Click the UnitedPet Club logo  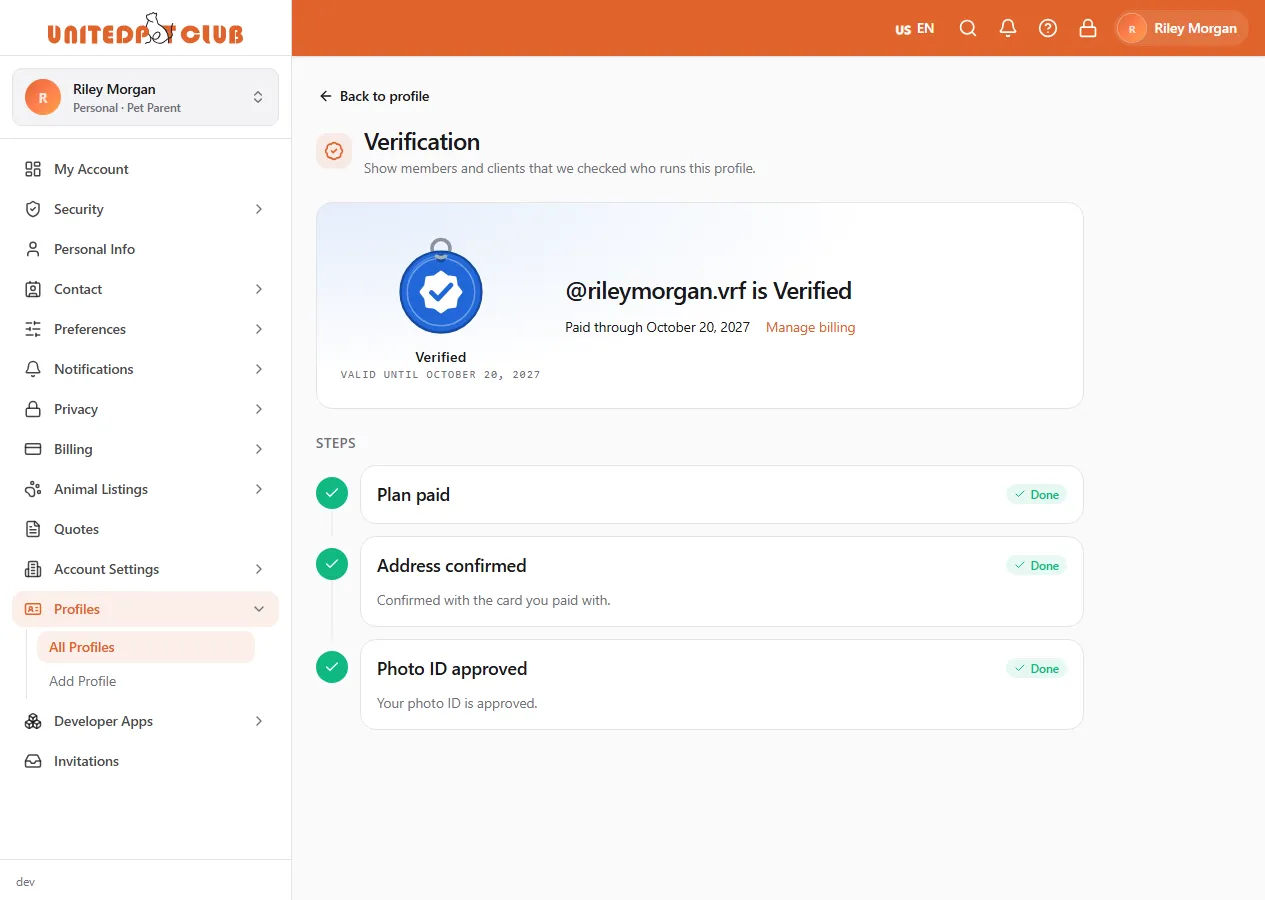146,29
